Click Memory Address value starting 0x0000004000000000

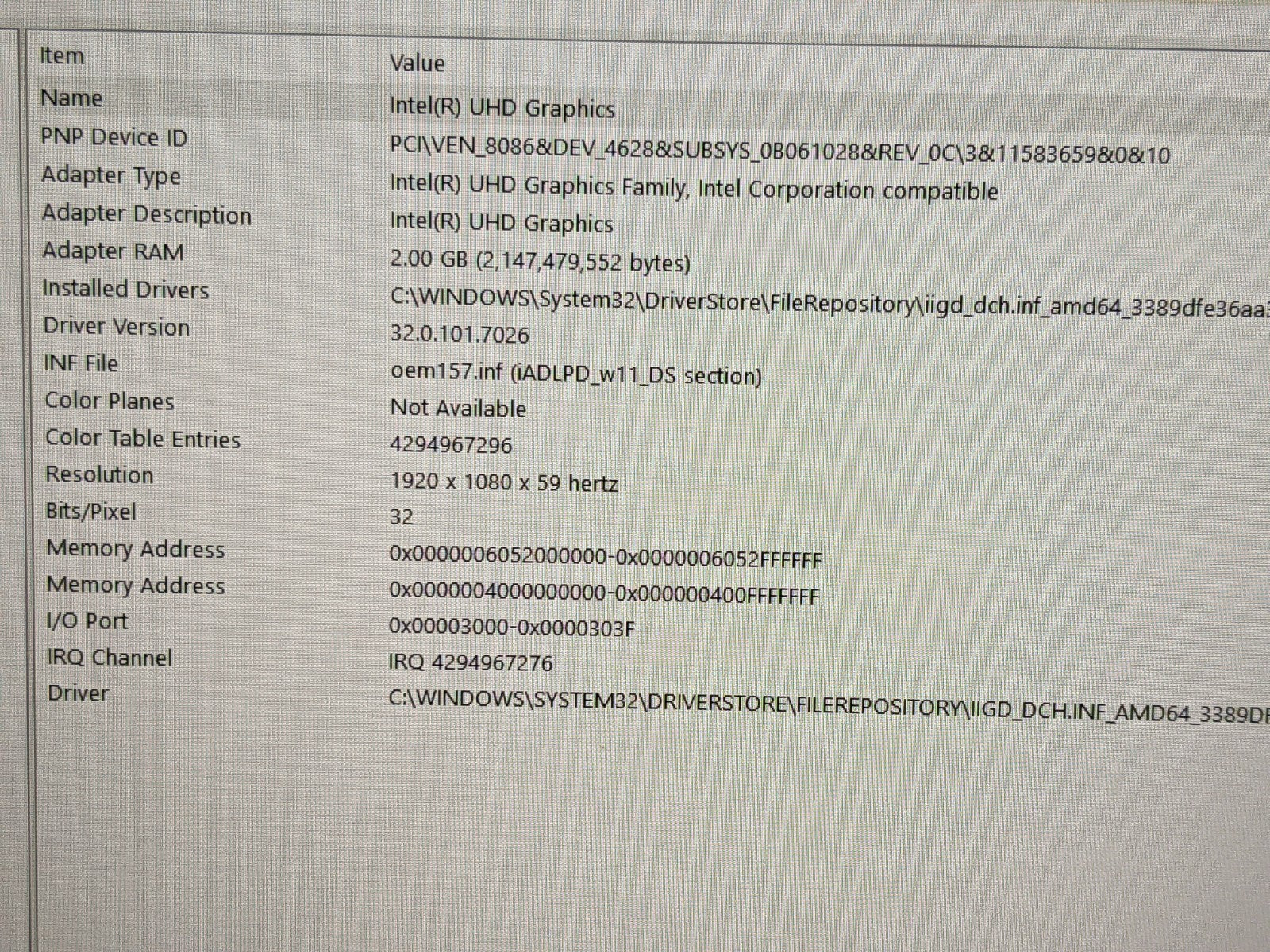pos(603,595)
